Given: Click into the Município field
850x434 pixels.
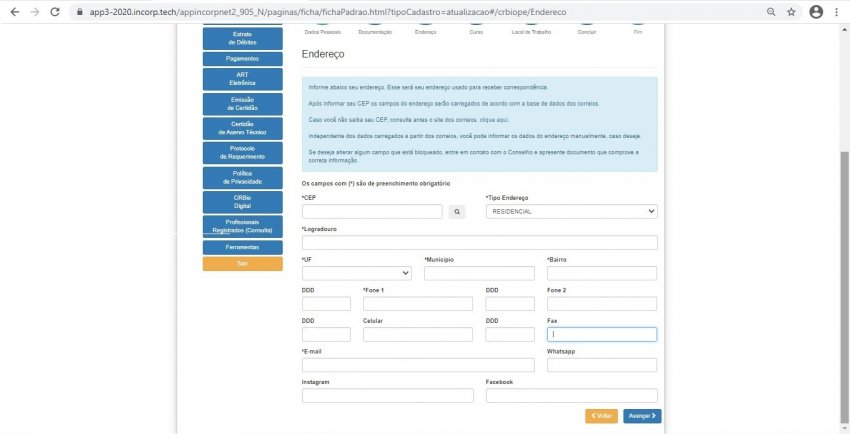Looking at the screenshot, I should (479, 273).
